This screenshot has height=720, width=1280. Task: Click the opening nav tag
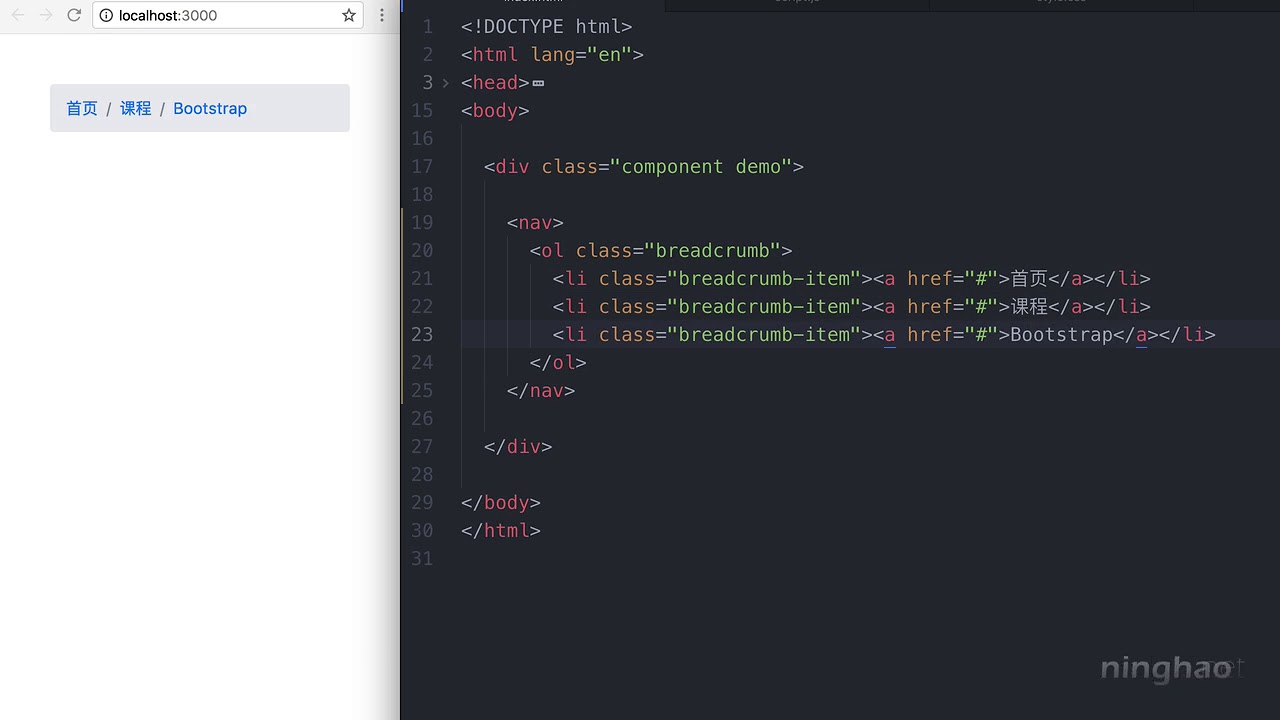point(535,222)
